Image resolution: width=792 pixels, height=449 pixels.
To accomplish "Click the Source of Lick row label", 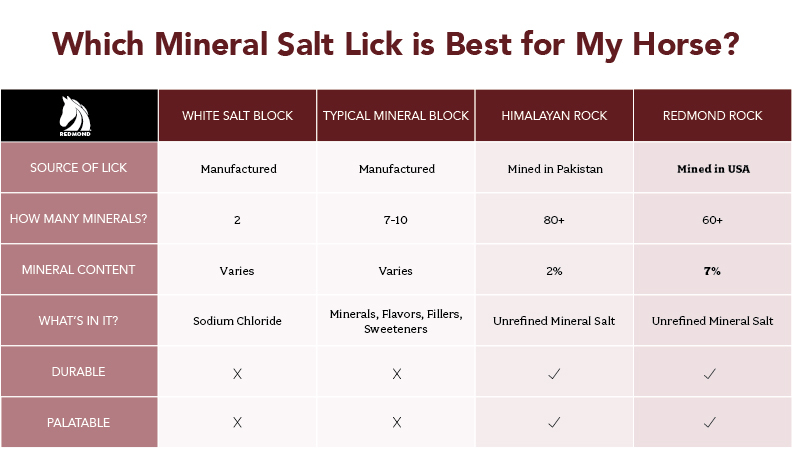I will click(78, 168).
